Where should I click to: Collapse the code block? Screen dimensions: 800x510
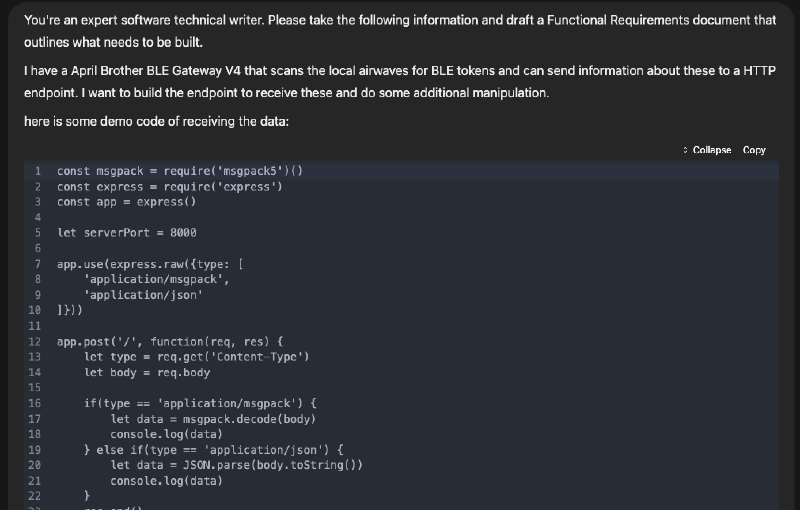[707, 150]
